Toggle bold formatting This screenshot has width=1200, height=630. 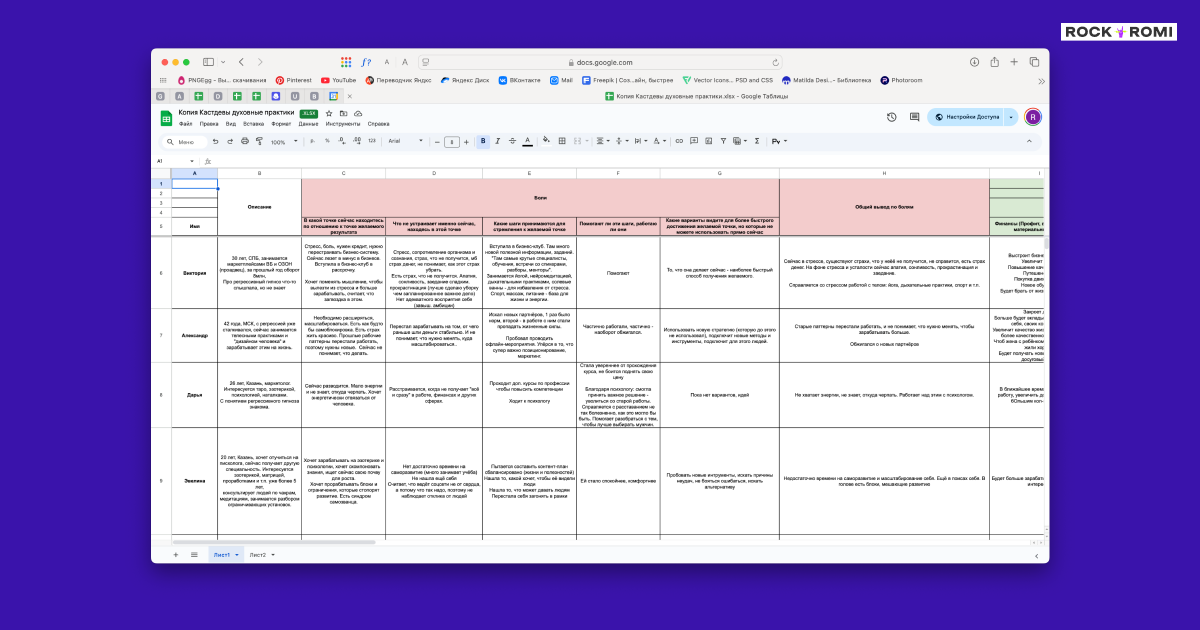coord(483,141)
